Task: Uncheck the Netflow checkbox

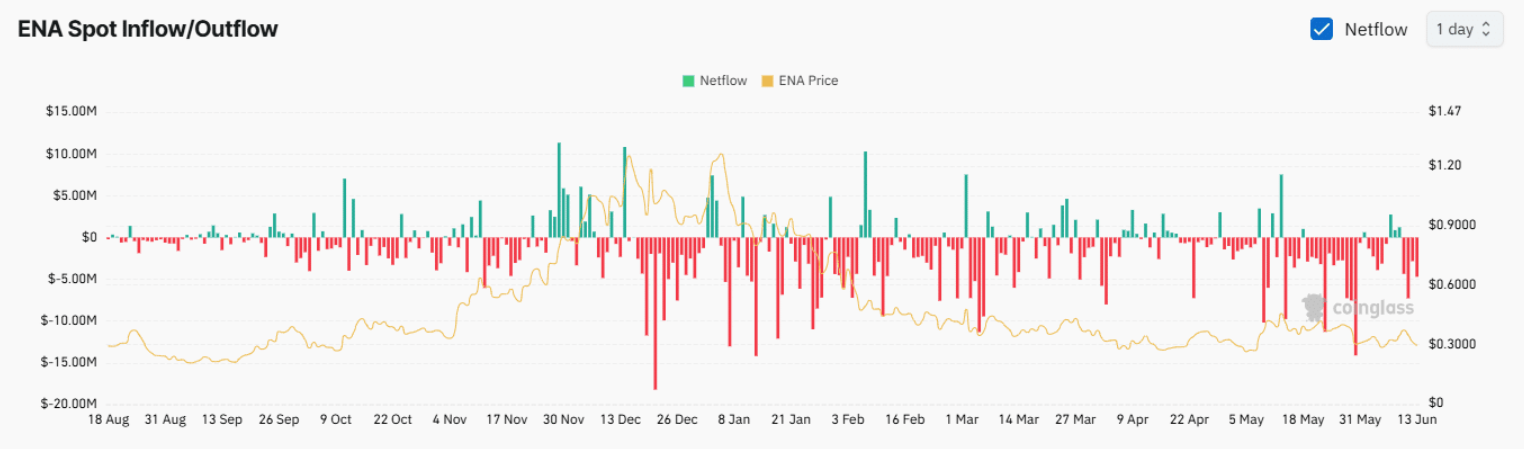Action: point(1321,29)
